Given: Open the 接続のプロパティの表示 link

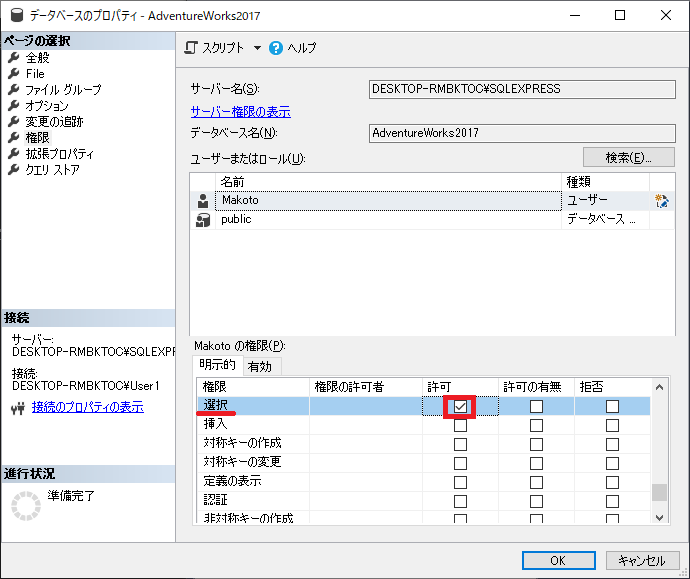Looking at the screenshot, I should click(x=88, y=407).
